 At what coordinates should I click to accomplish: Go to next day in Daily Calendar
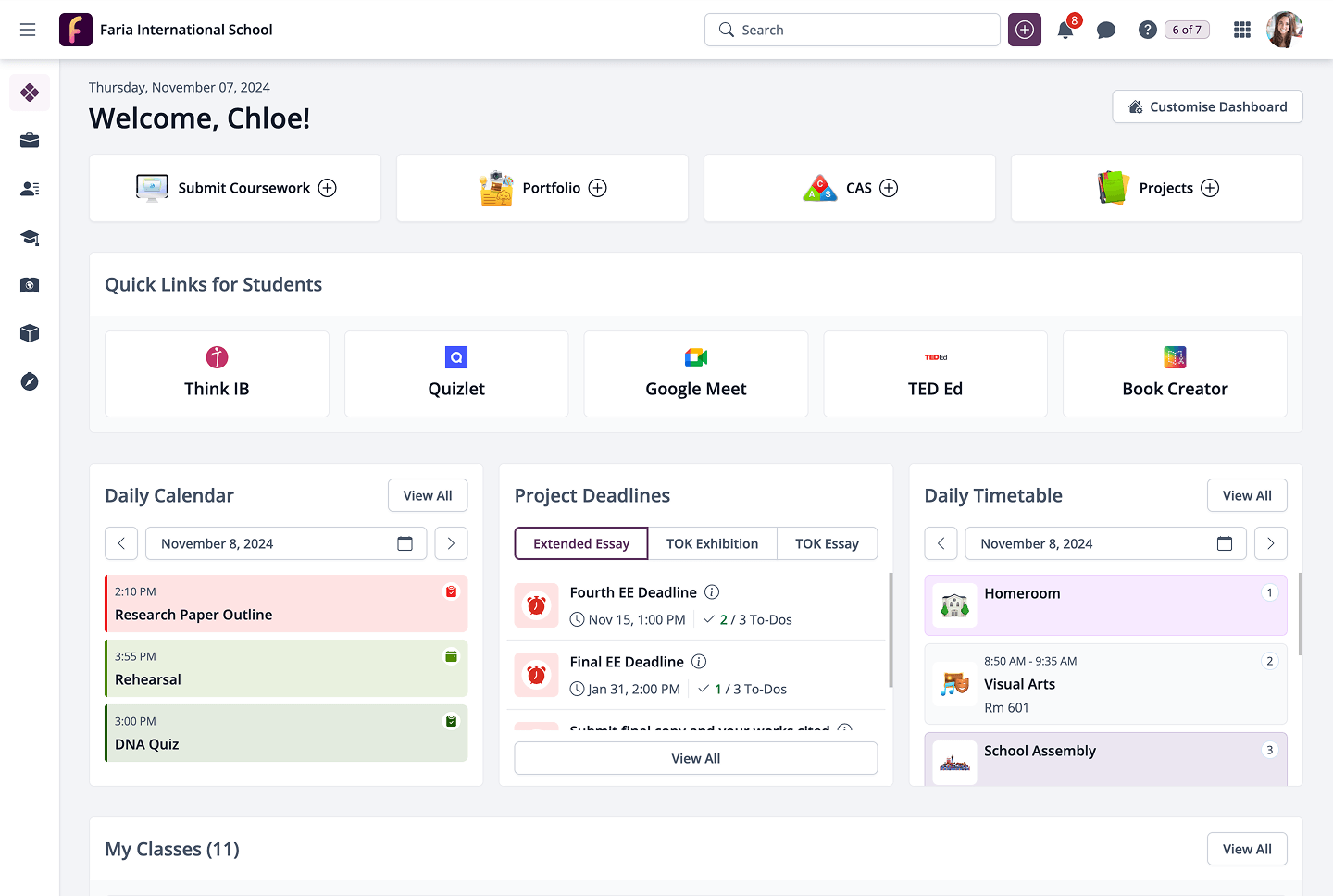pyautogui.click(x=451, y=543)
